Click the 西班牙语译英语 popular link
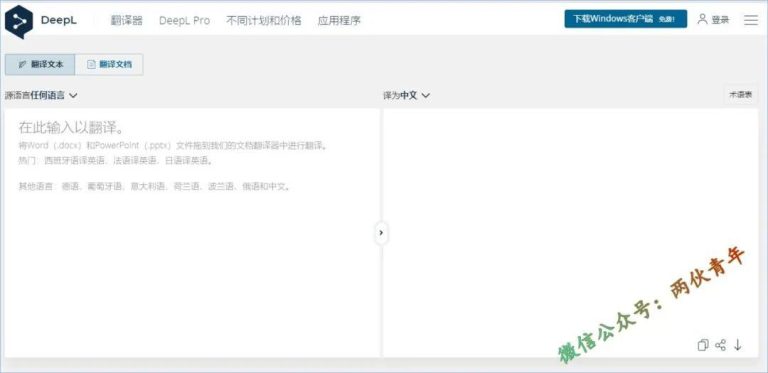 tap(74, 161)
